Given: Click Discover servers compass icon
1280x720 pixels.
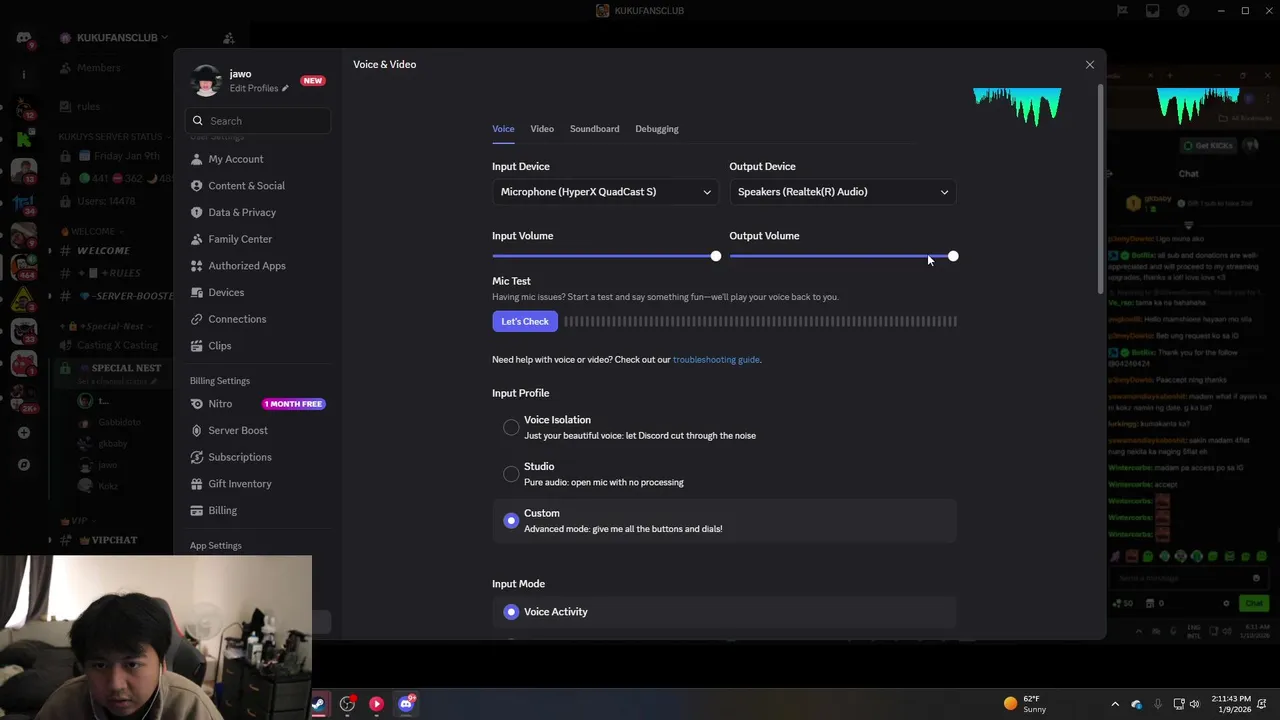Looking at the screenshot, I should [24, 465].
